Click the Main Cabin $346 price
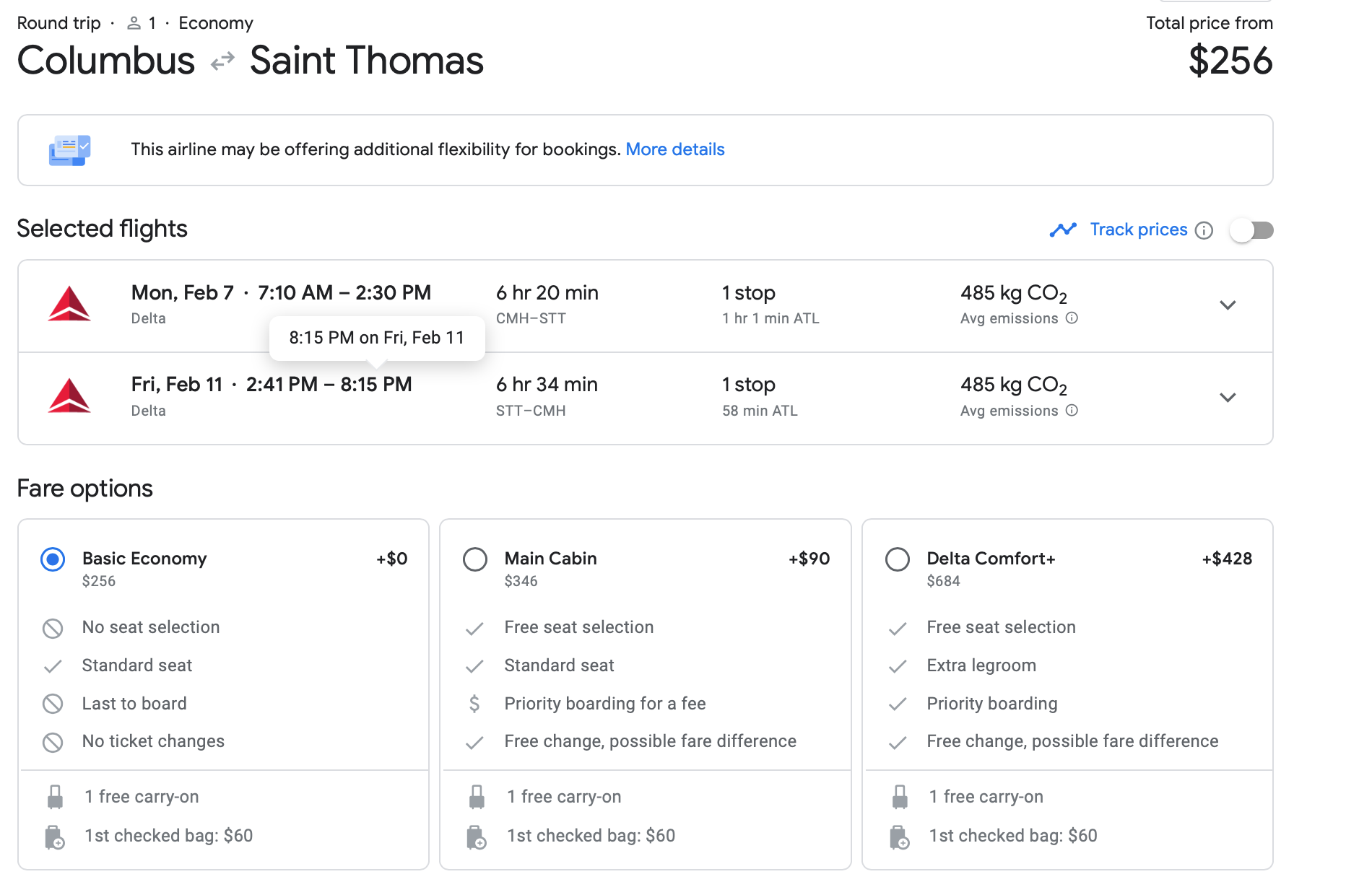1372x882 pixels. point(521,581)
